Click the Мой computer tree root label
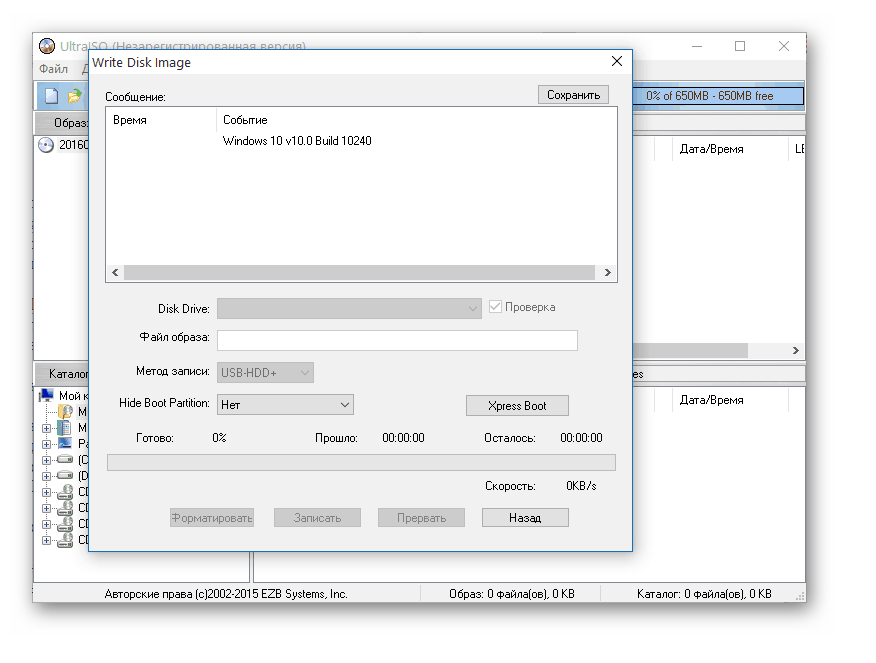Viewport: 876px width, 663px height. point(73,396)
